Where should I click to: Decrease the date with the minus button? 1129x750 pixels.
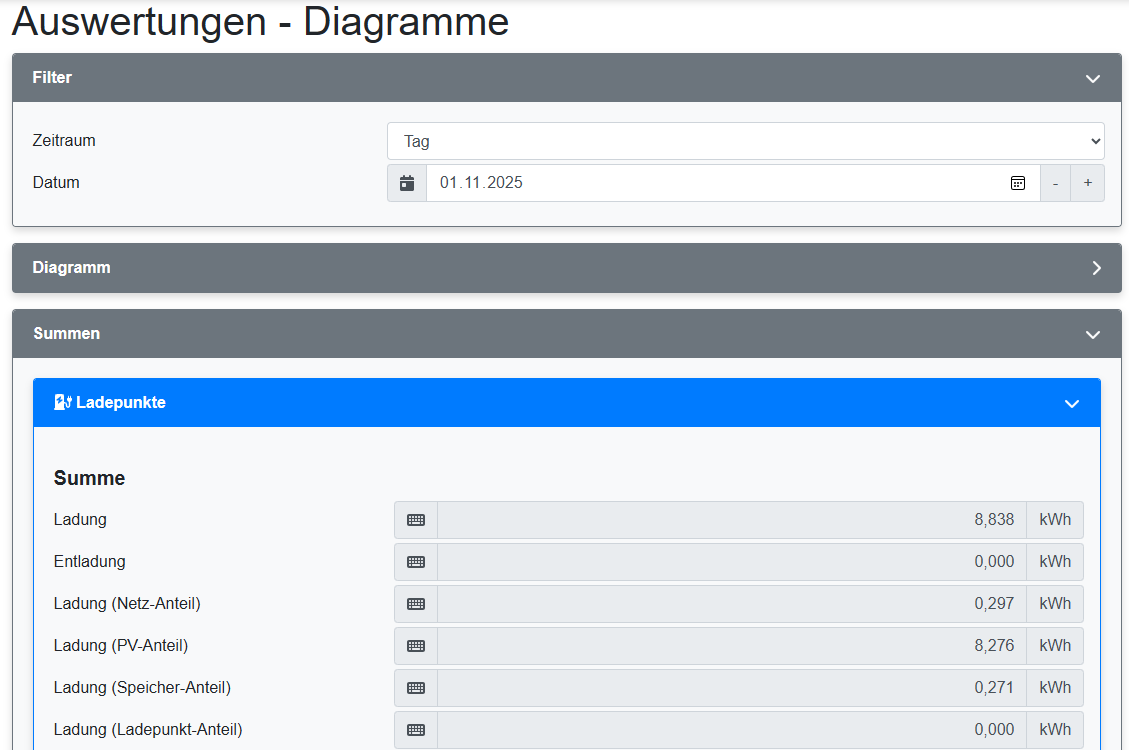1055,182
